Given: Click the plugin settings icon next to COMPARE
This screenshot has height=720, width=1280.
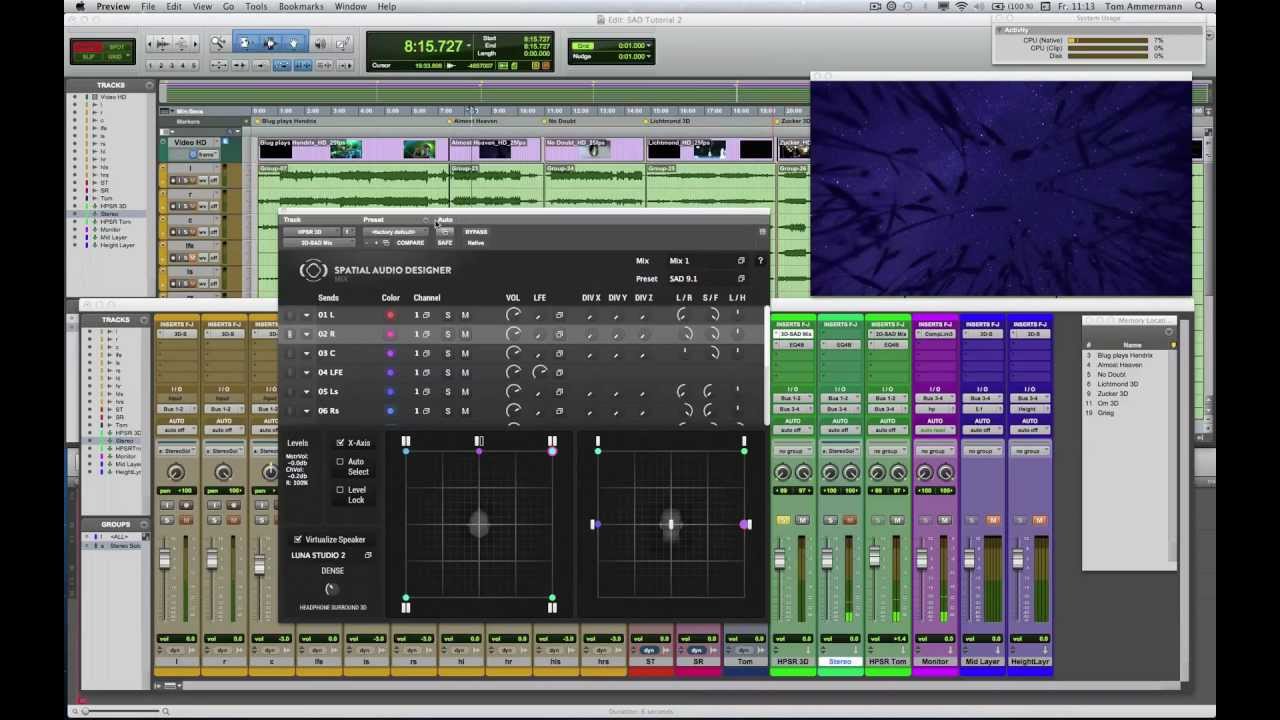Looking at the screenshot, I should click(386, 243).
